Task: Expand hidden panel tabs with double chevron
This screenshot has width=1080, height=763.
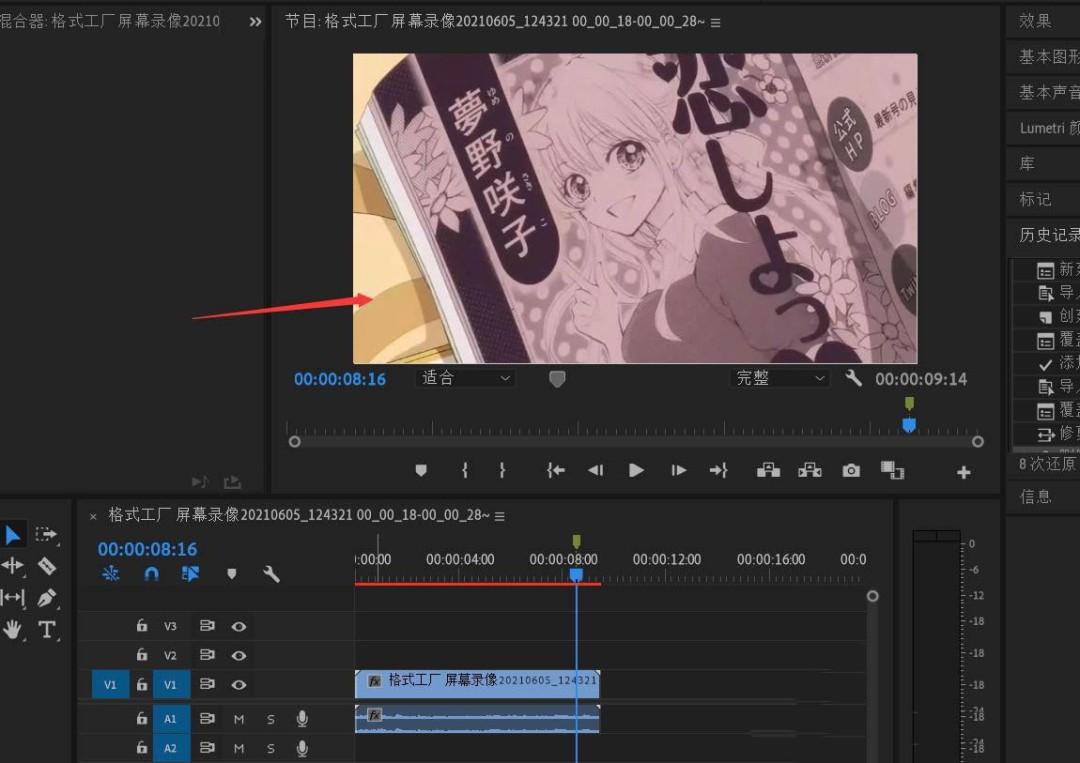Action: (255, 21)
